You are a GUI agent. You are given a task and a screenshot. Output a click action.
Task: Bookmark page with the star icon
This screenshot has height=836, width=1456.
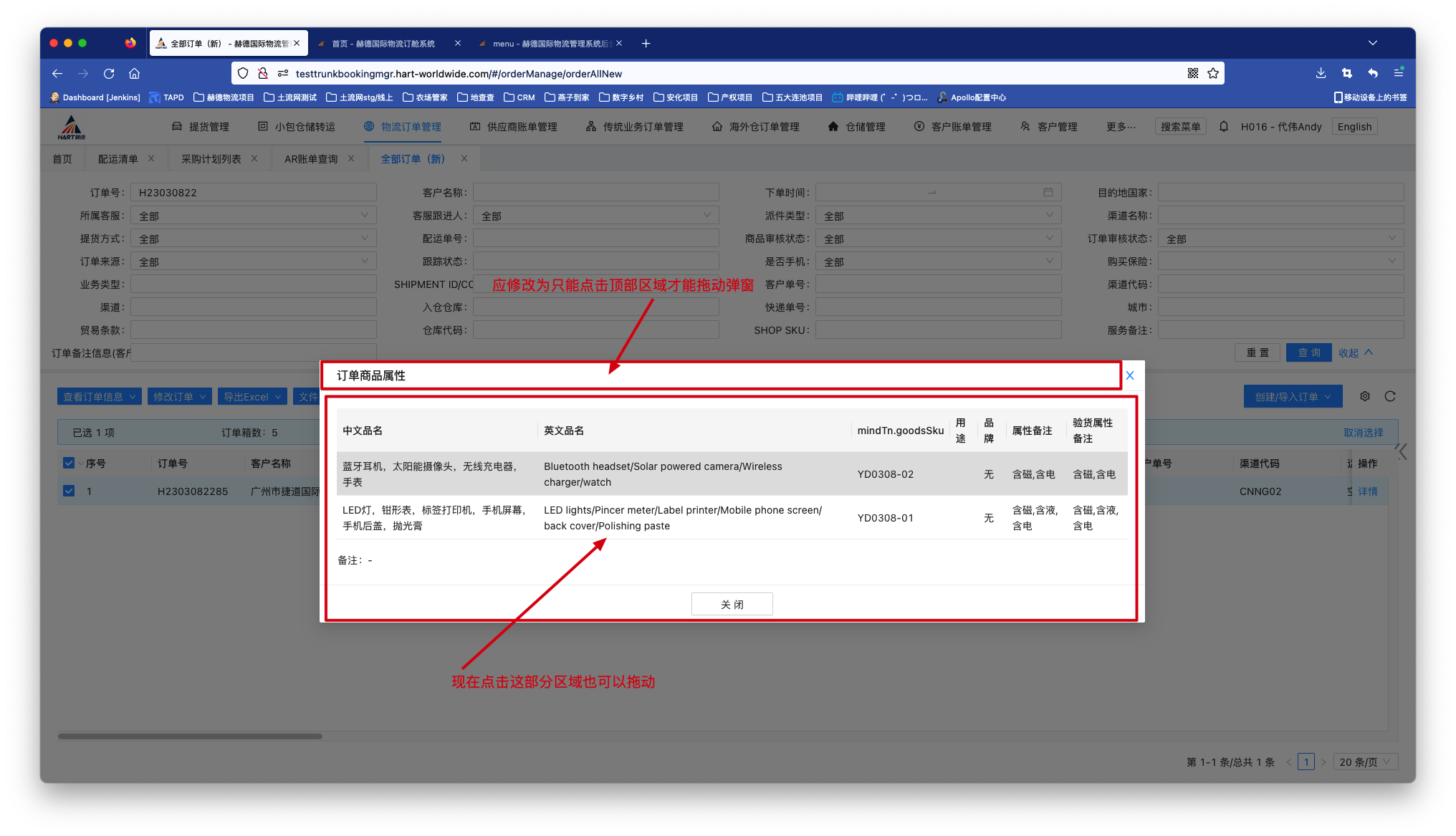1213,73
